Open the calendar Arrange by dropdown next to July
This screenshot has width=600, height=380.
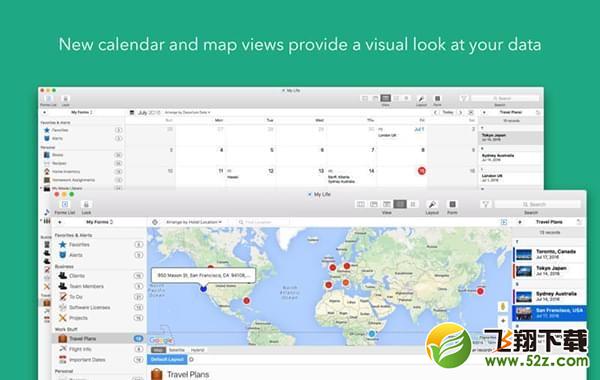click(x=188, y=113)
